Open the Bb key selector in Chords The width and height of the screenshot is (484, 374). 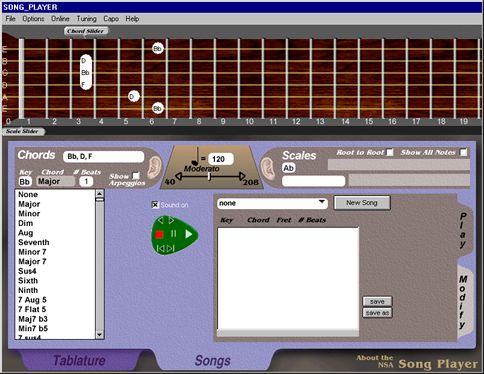(x=25, y=182)
